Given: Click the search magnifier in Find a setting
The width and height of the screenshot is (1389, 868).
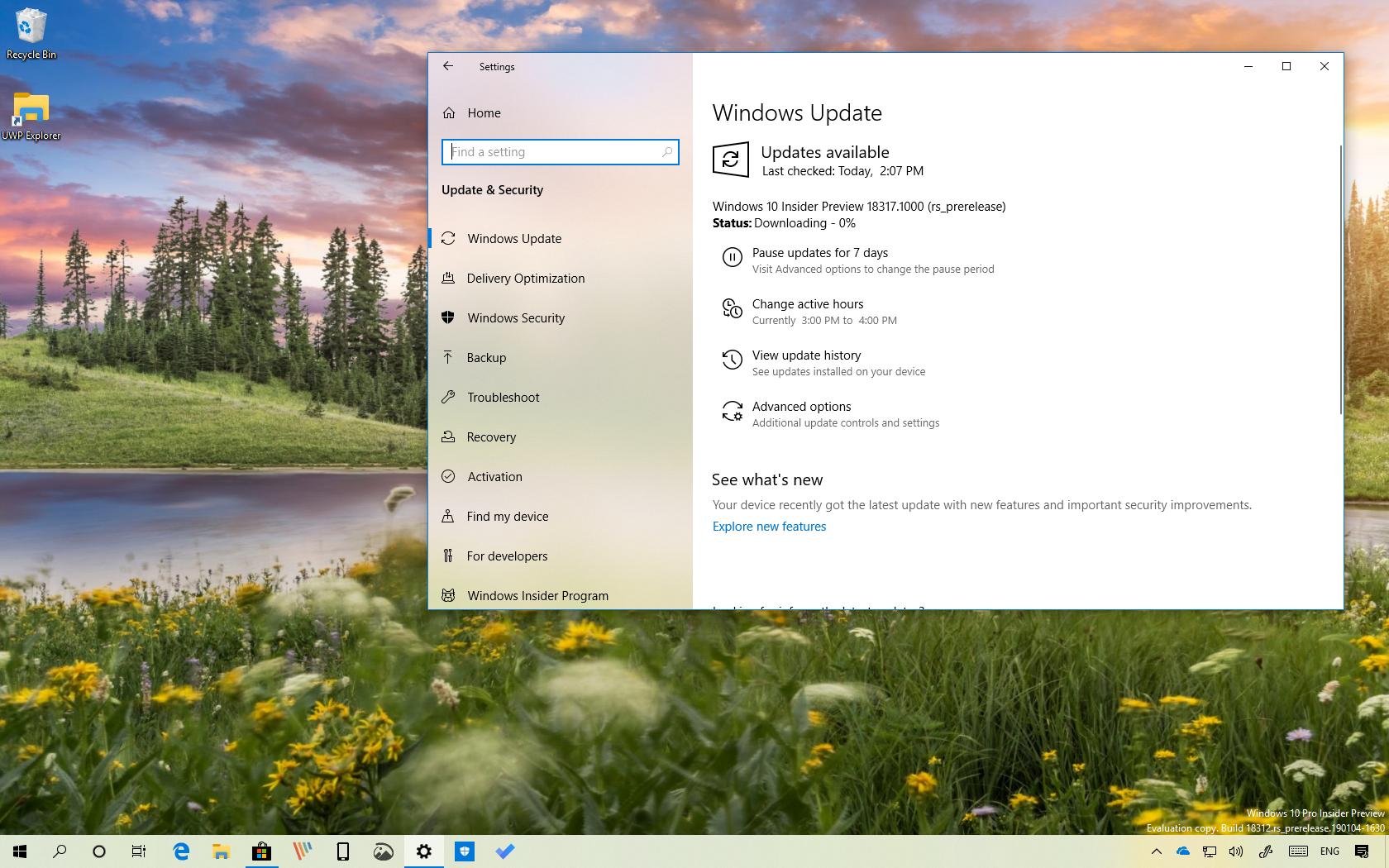Looking at the screenshot, I should pos(666,152).
